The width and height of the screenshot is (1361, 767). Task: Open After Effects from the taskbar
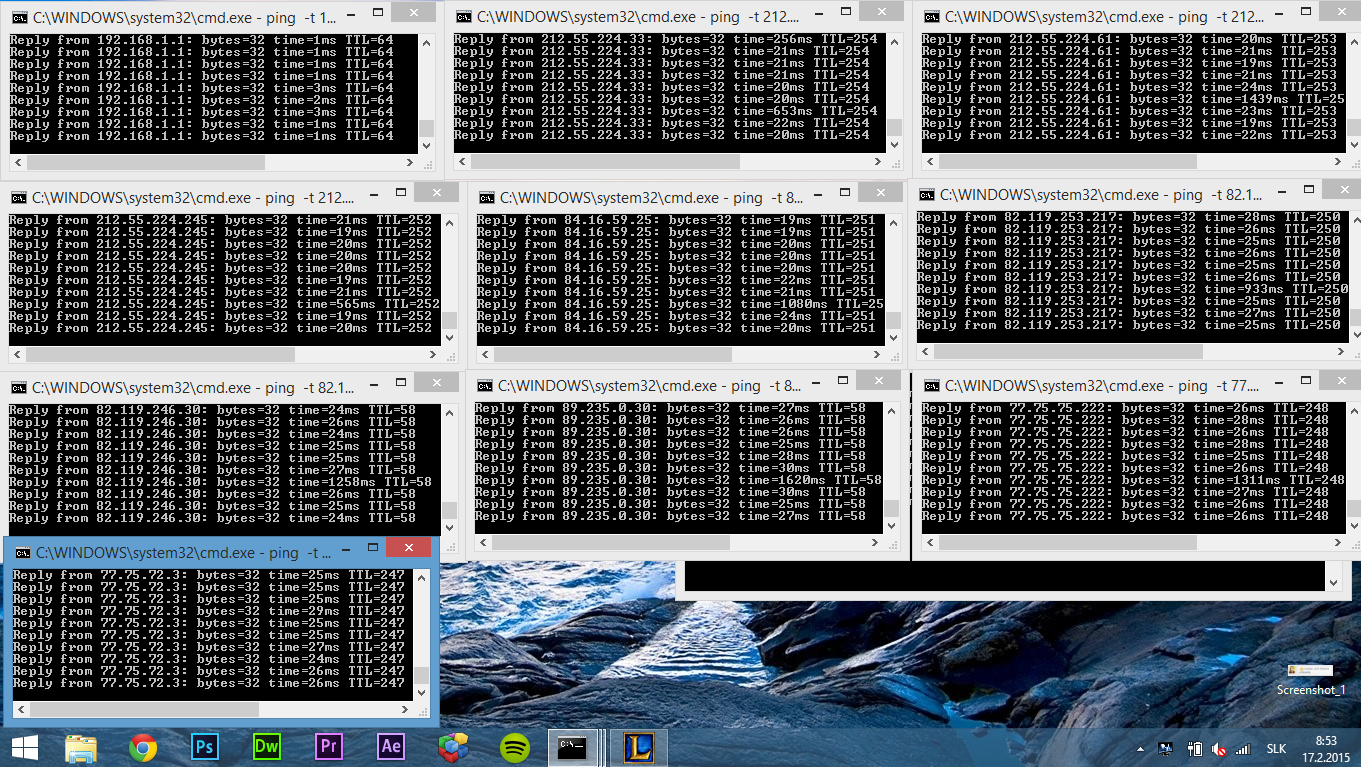390,747
